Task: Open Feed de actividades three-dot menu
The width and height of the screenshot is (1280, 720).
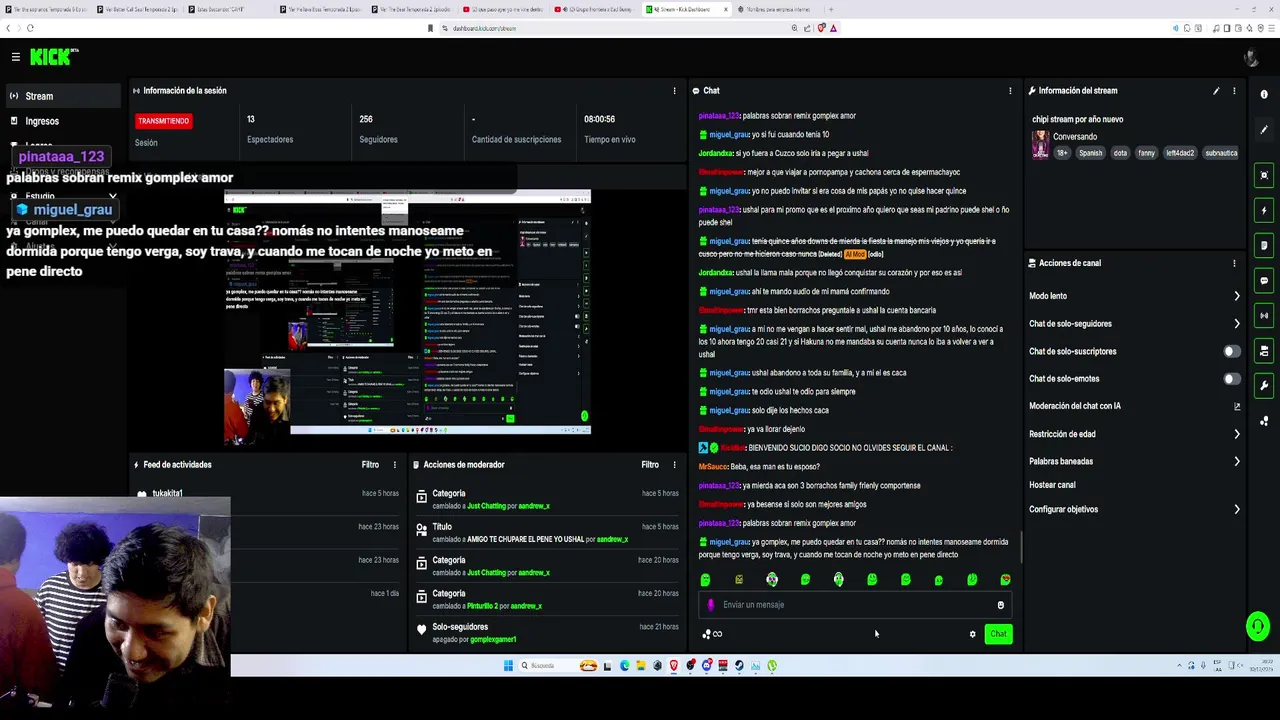Action: pos(394,465)
